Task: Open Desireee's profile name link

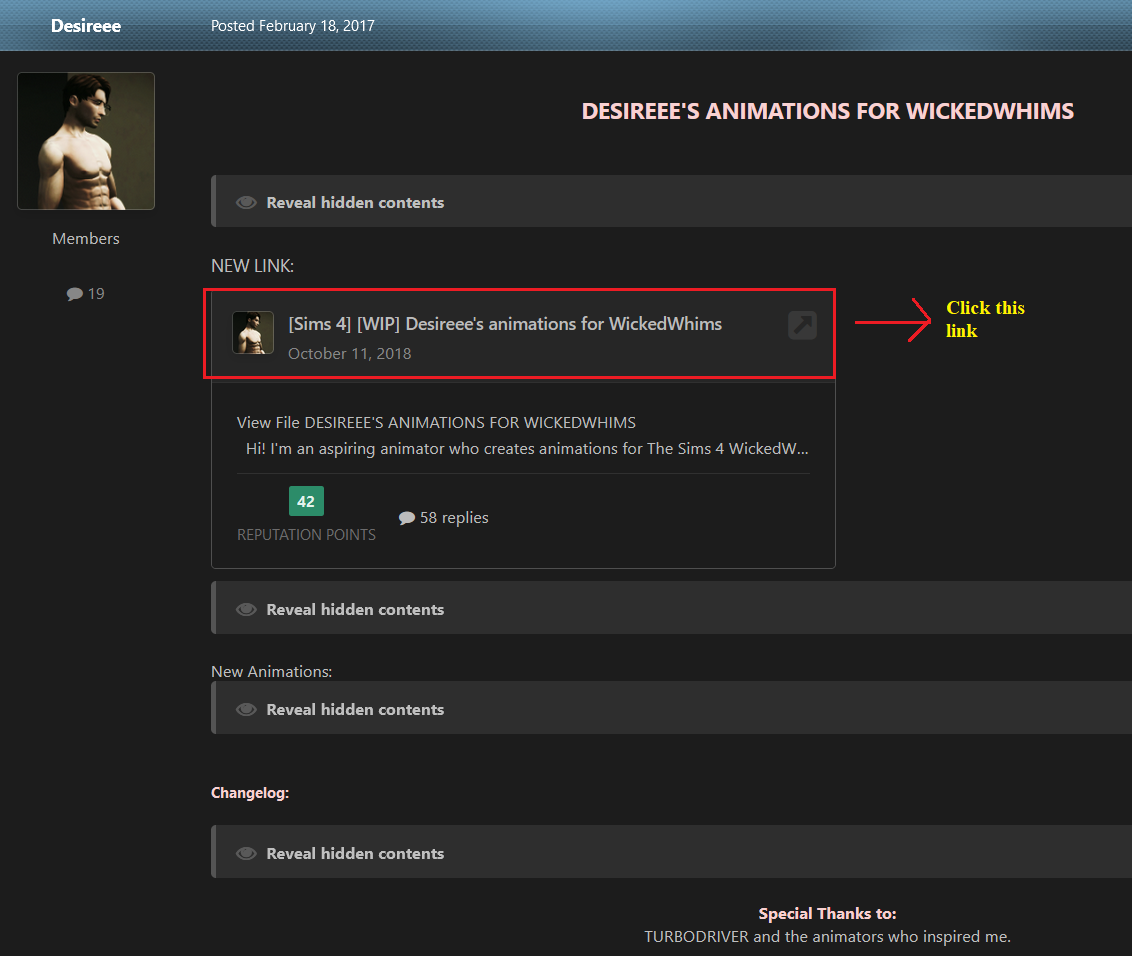Action: pyautogui.click(x=86, y=26)
